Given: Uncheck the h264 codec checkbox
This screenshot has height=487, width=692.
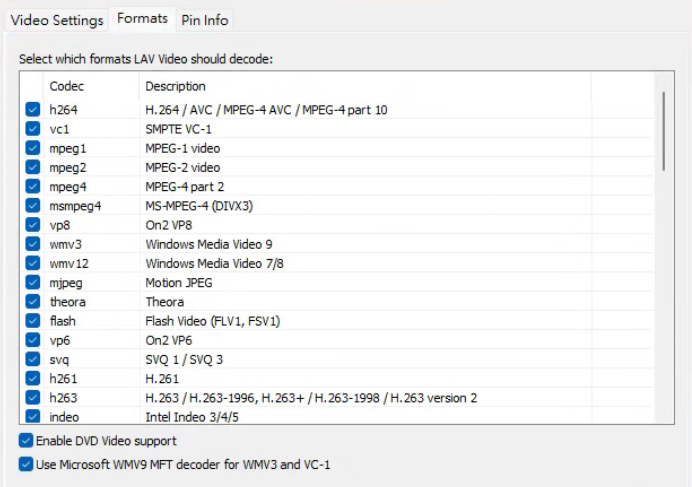Looking at the screenshot, I should [33, 110].
